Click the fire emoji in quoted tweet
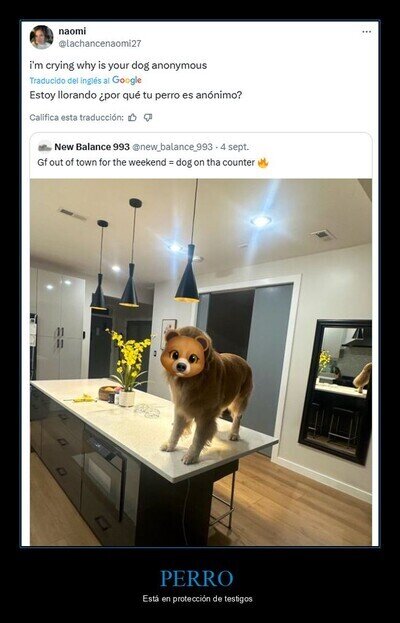The width and height of the screenshot is (400, 623). [x=263, y=163]
